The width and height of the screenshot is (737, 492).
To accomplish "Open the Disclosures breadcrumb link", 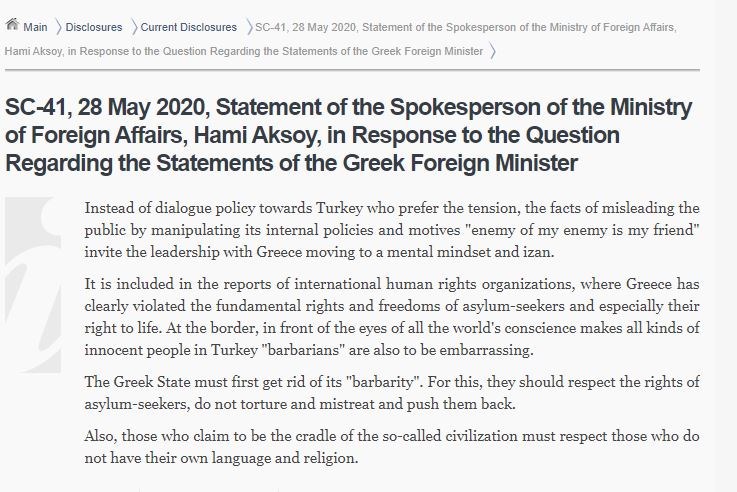I will click(x=93, y=27).
